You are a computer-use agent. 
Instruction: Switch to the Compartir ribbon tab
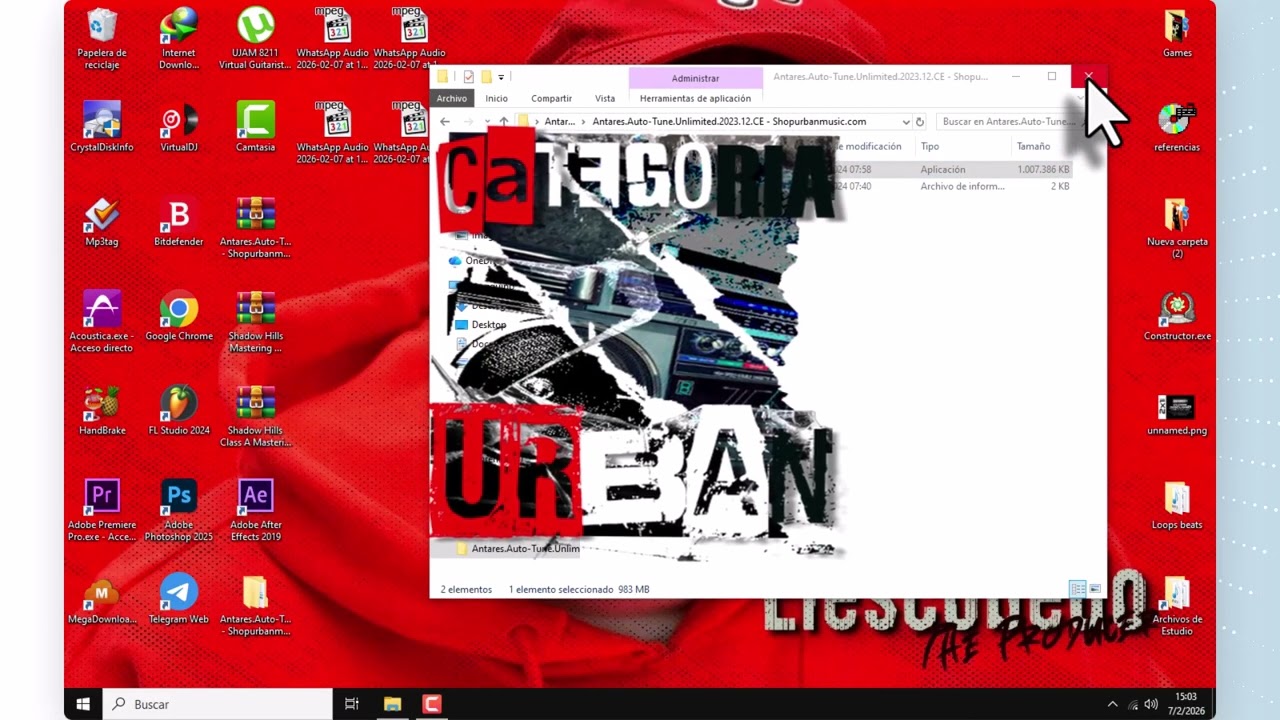(x=551, y=98)
